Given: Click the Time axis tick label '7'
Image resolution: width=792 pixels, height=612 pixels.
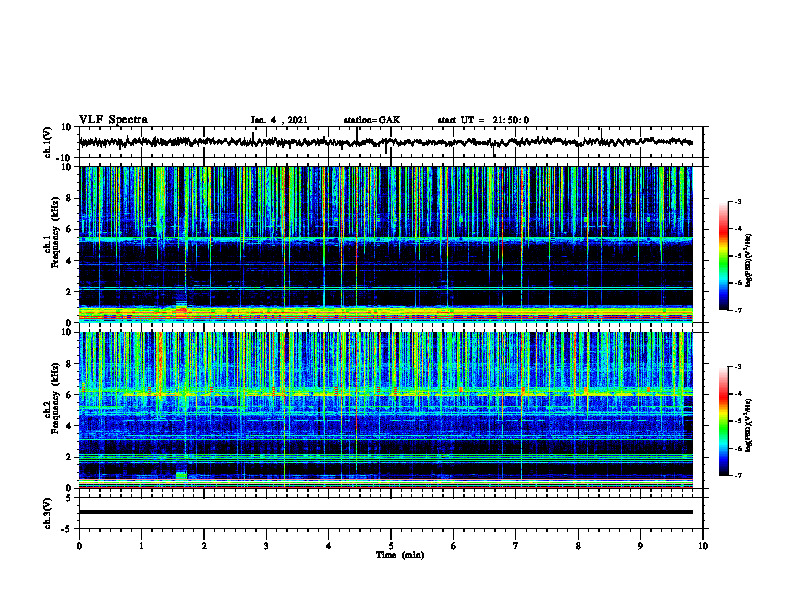Looking at the screenshot, I should (516, 546).
